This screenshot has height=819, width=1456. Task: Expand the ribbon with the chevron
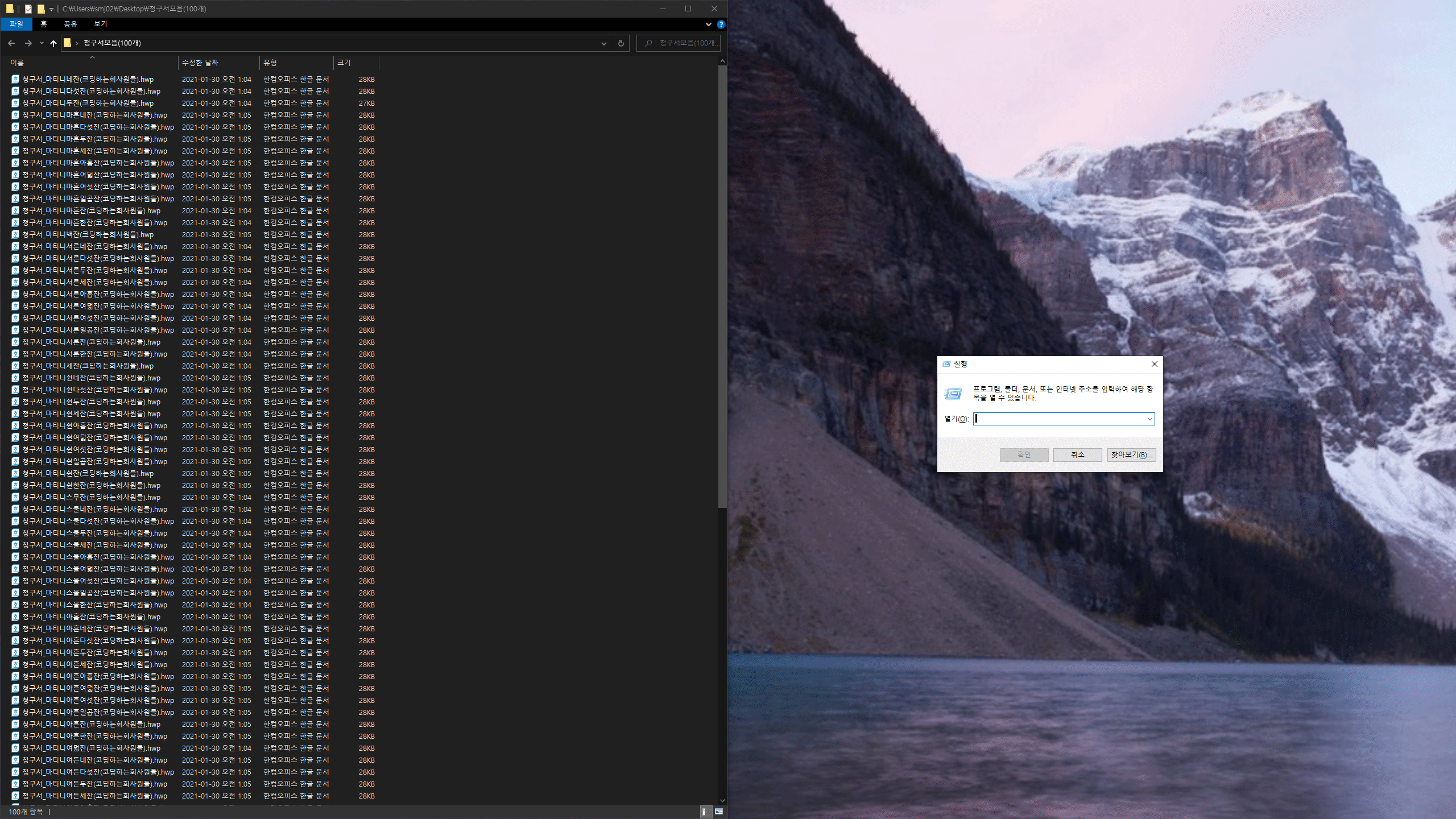pyautogui.click(x=708, y=24)
